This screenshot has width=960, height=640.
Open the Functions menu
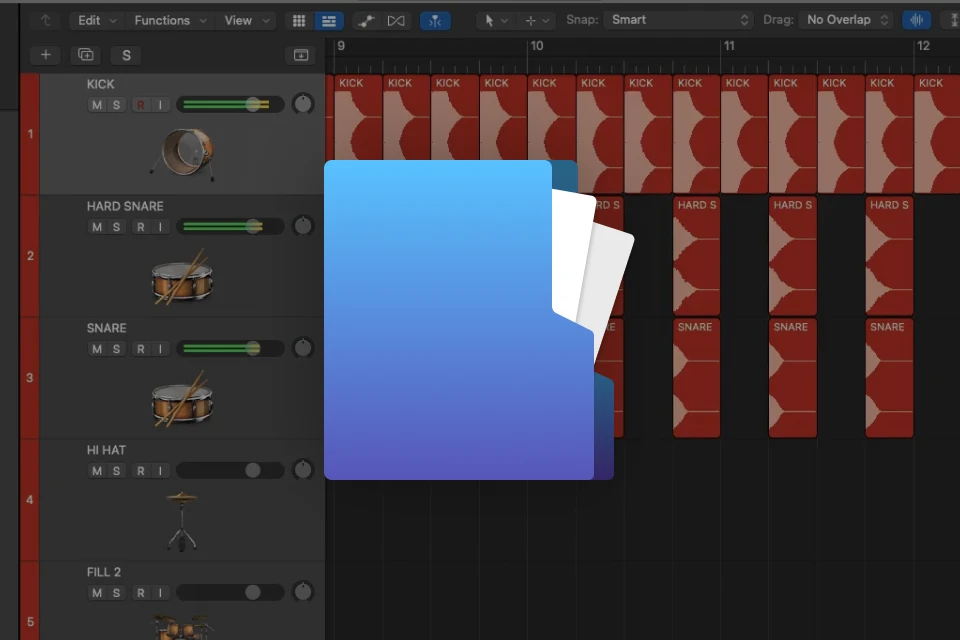click(x=170, y=20)
